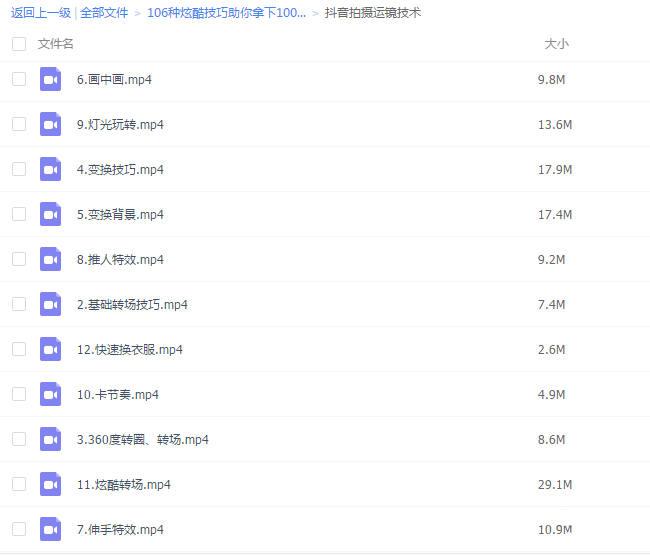Viewport: 650px width, 555px height.
Task: Check the box for 8.推人特效.mp4
Action: pos(19,259)
